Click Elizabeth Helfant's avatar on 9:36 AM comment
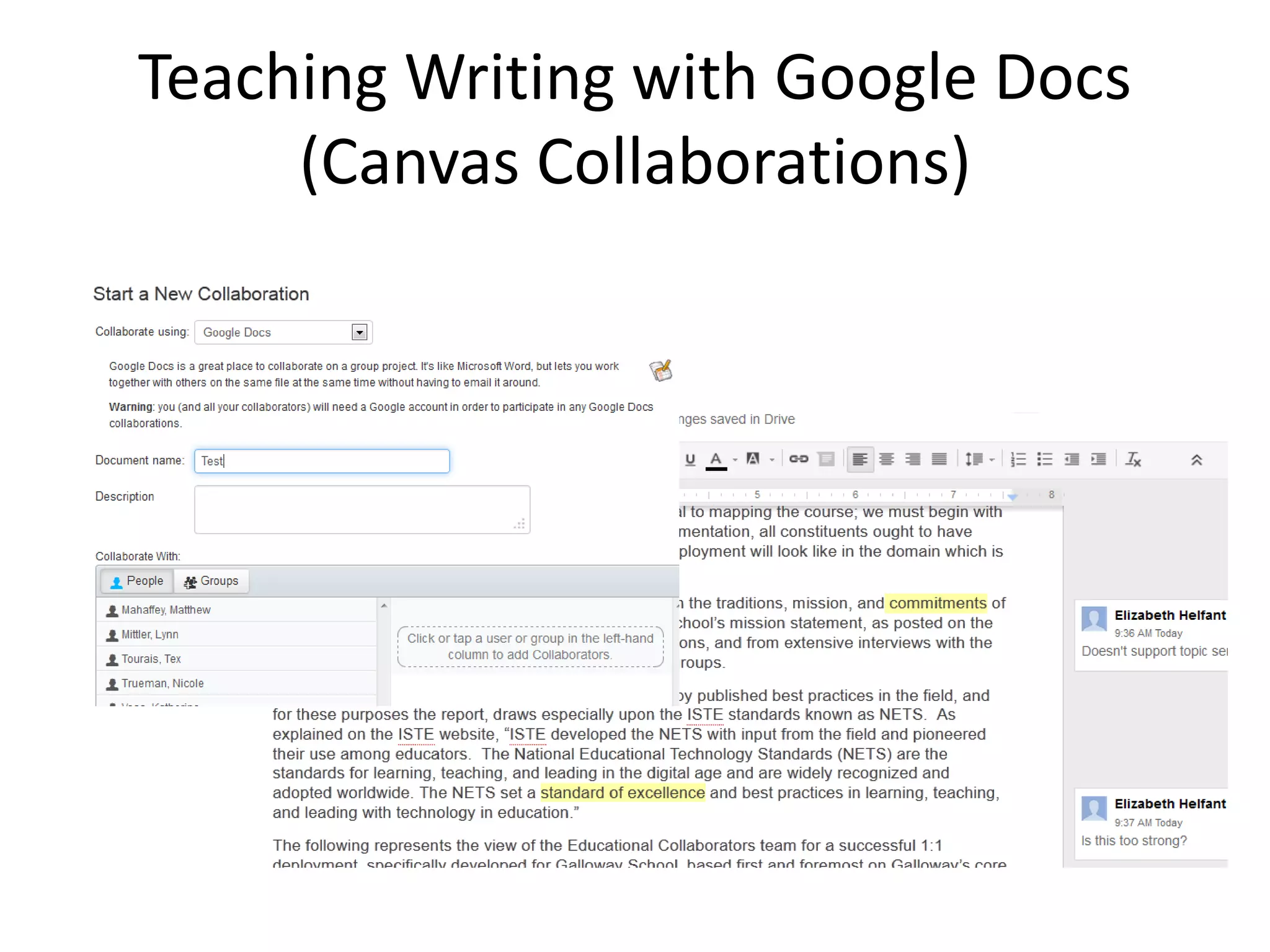1270x952 pixels. point(1095,619)
